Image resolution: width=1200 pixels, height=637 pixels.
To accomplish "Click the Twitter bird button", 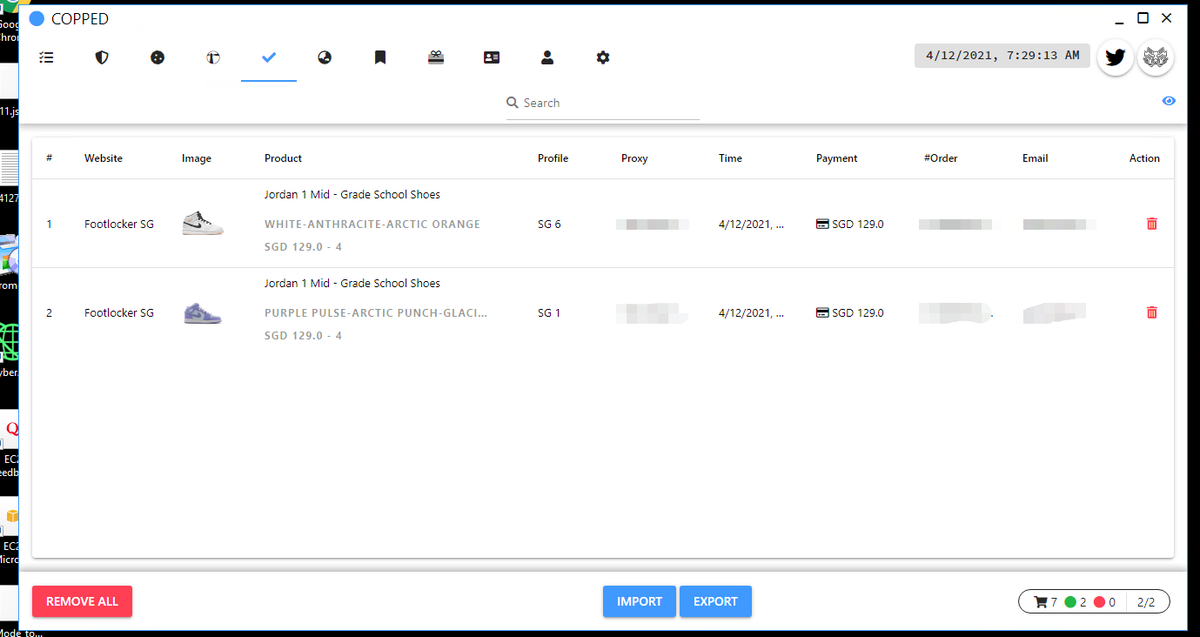I will (x=1116, y=57).
